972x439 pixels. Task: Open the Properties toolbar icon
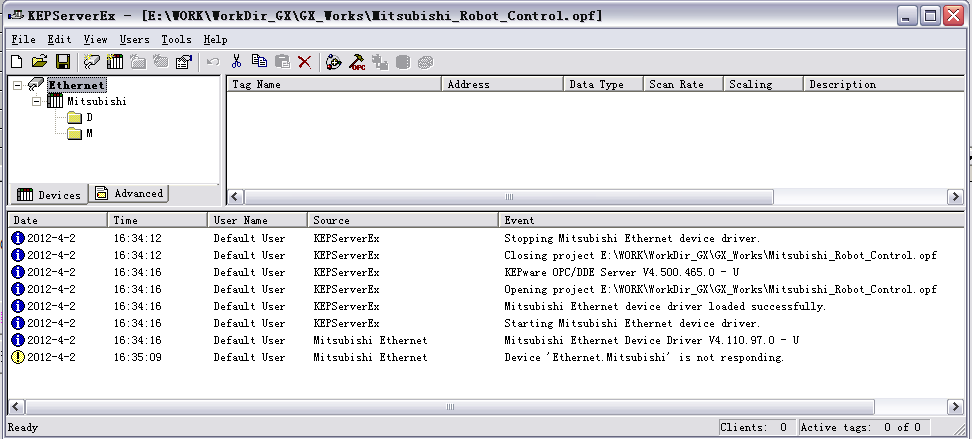[x=183, y=62]
